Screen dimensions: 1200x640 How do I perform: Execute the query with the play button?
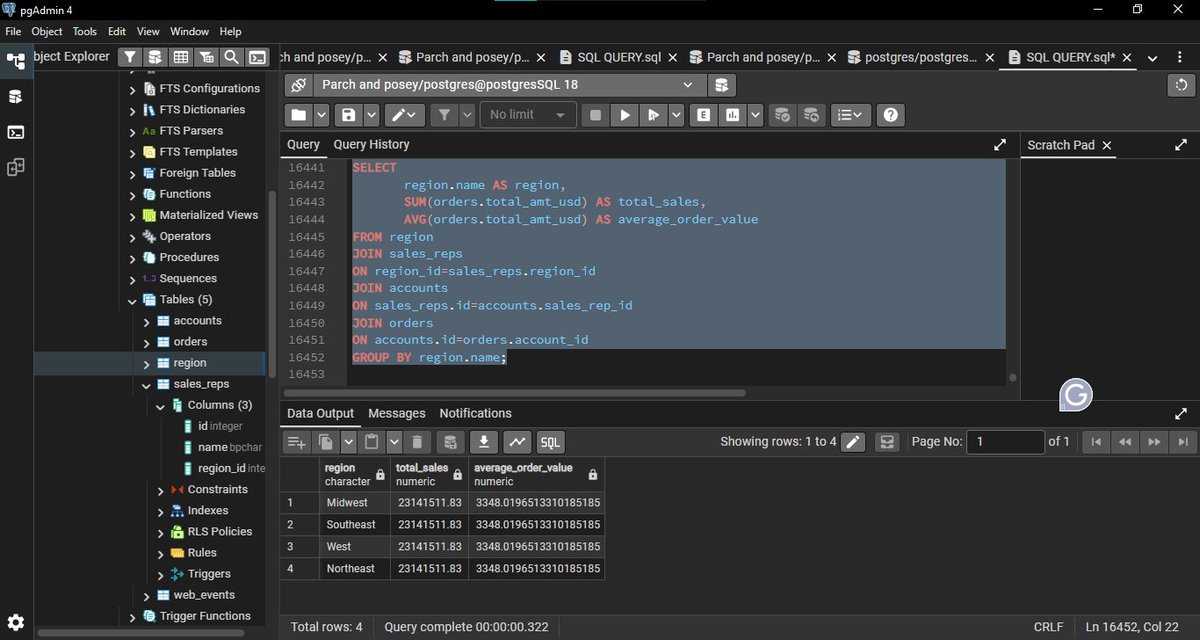[x=625, y=115]
